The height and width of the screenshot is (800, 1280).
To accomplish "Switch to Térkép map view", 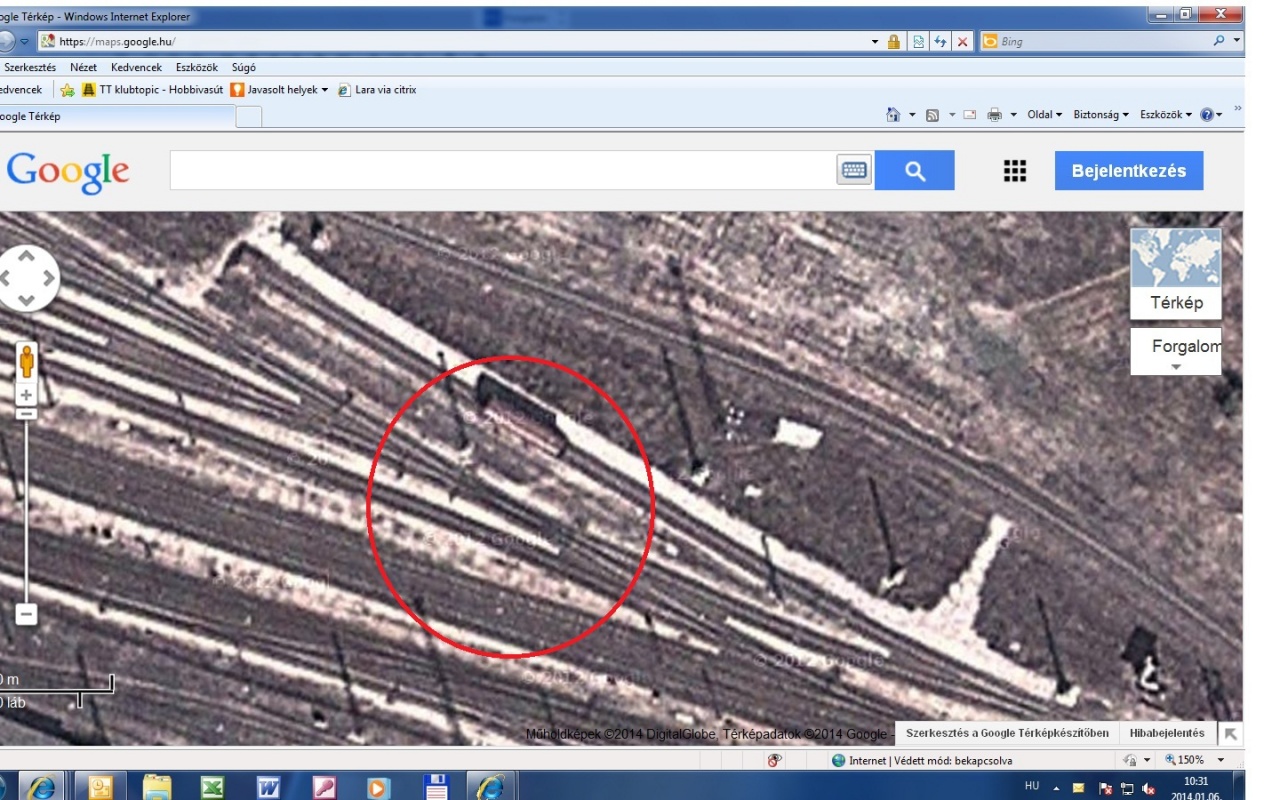I will 1176,273.
